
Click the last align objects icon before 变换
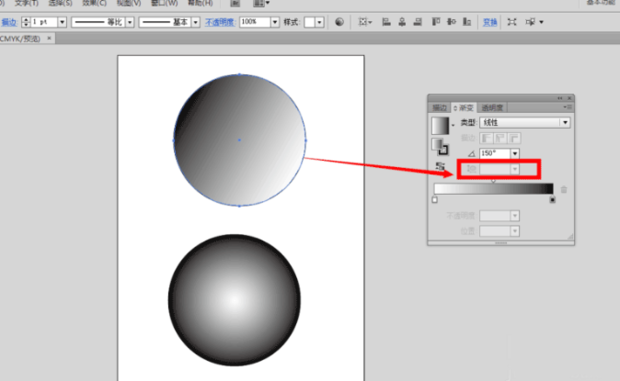click(x=467, y=22)
